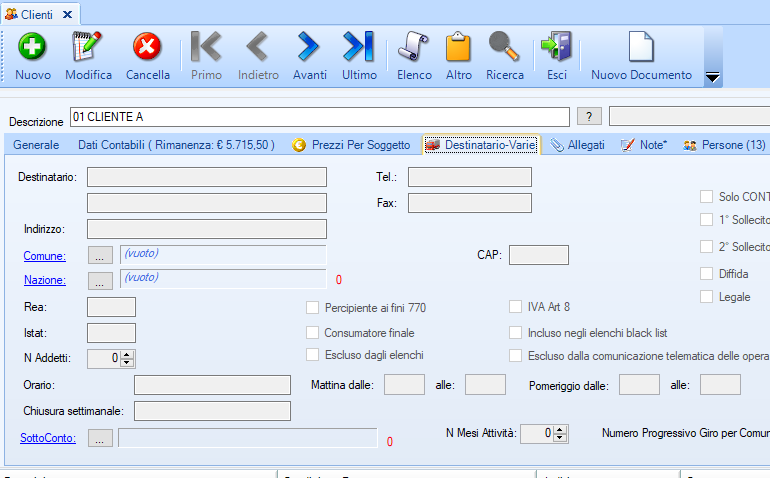The image size is (770, 478).
Task: Check the Diffida option
Action: click(707, 273)
